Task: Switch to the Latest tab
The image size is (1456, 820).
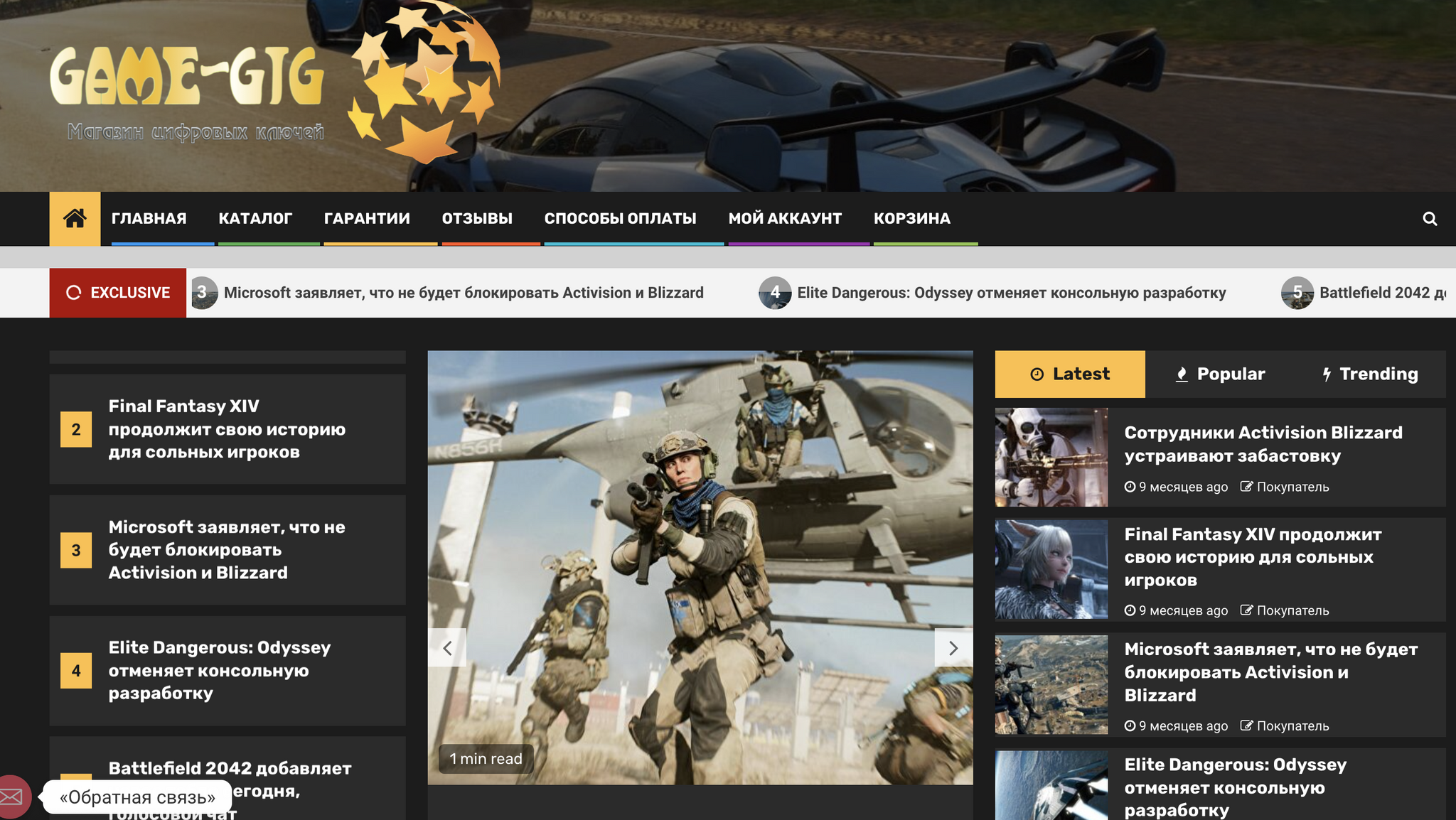Action: click(x=1070, y=374)
